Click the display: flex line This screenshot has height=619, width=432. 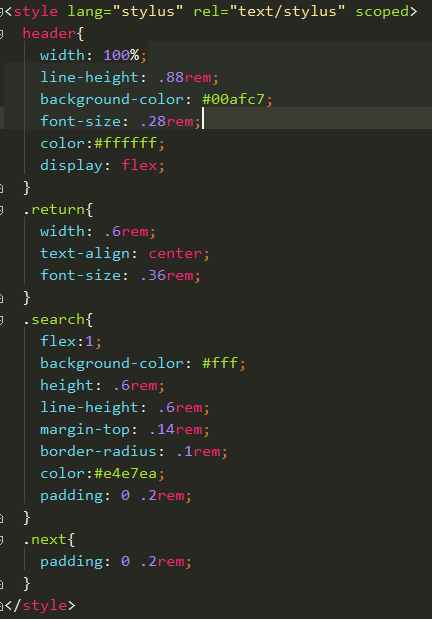(102, 165)
